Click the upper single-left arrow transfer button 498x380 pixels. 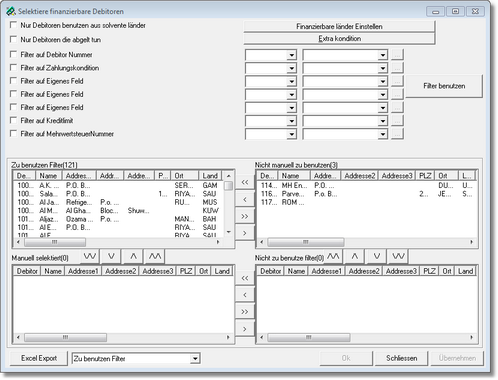[245, 199]
